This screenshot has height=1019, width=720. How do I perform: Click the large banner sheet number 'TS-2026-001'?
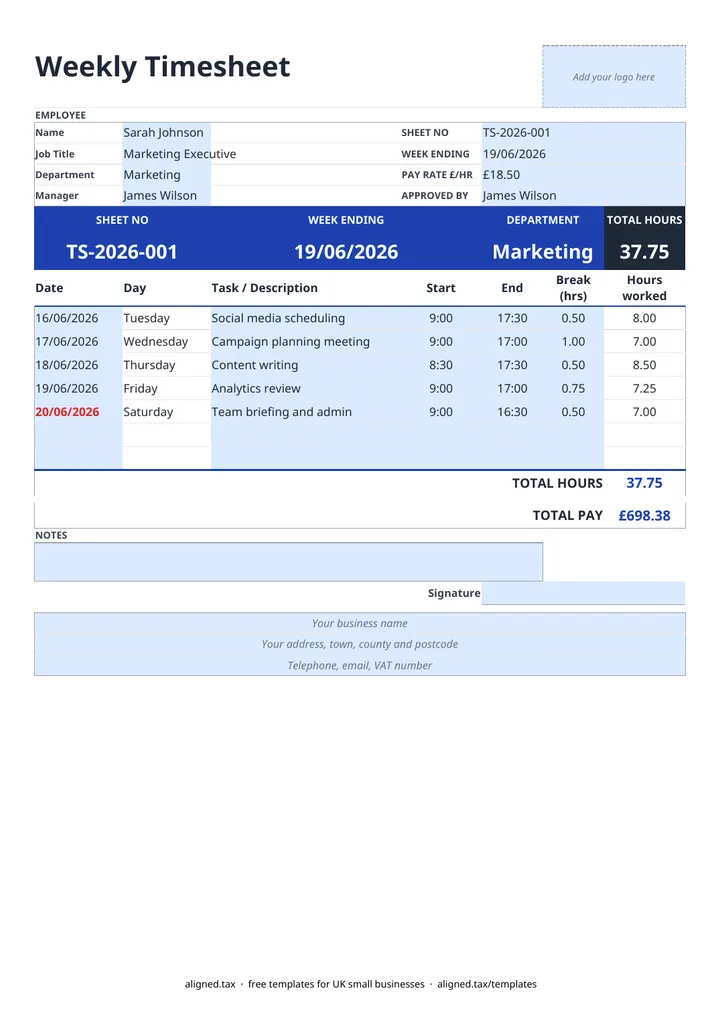[122, 252]
